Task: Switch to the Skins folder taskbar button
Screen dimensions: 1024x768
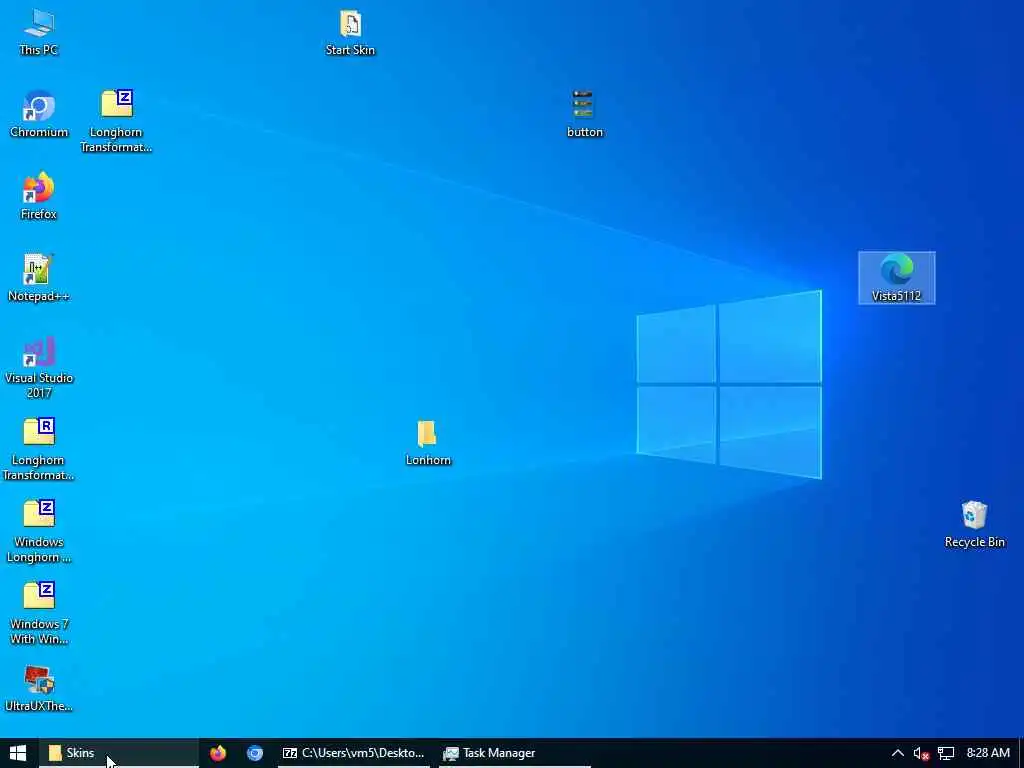Action: click(x=119, y=753)
